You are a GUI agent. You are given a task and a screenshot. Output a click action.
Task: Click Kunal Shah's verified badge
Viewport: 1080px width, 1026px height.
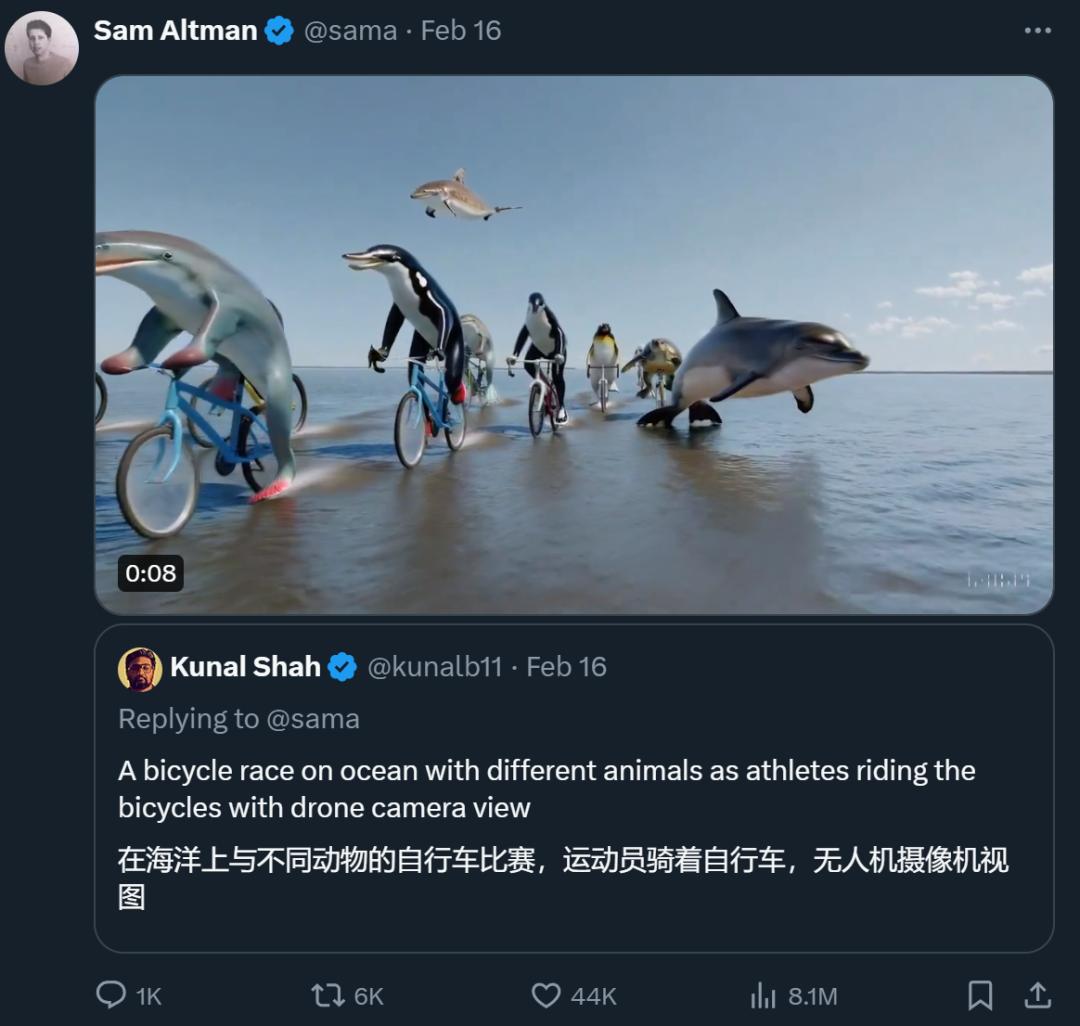(x=342, y=667)
